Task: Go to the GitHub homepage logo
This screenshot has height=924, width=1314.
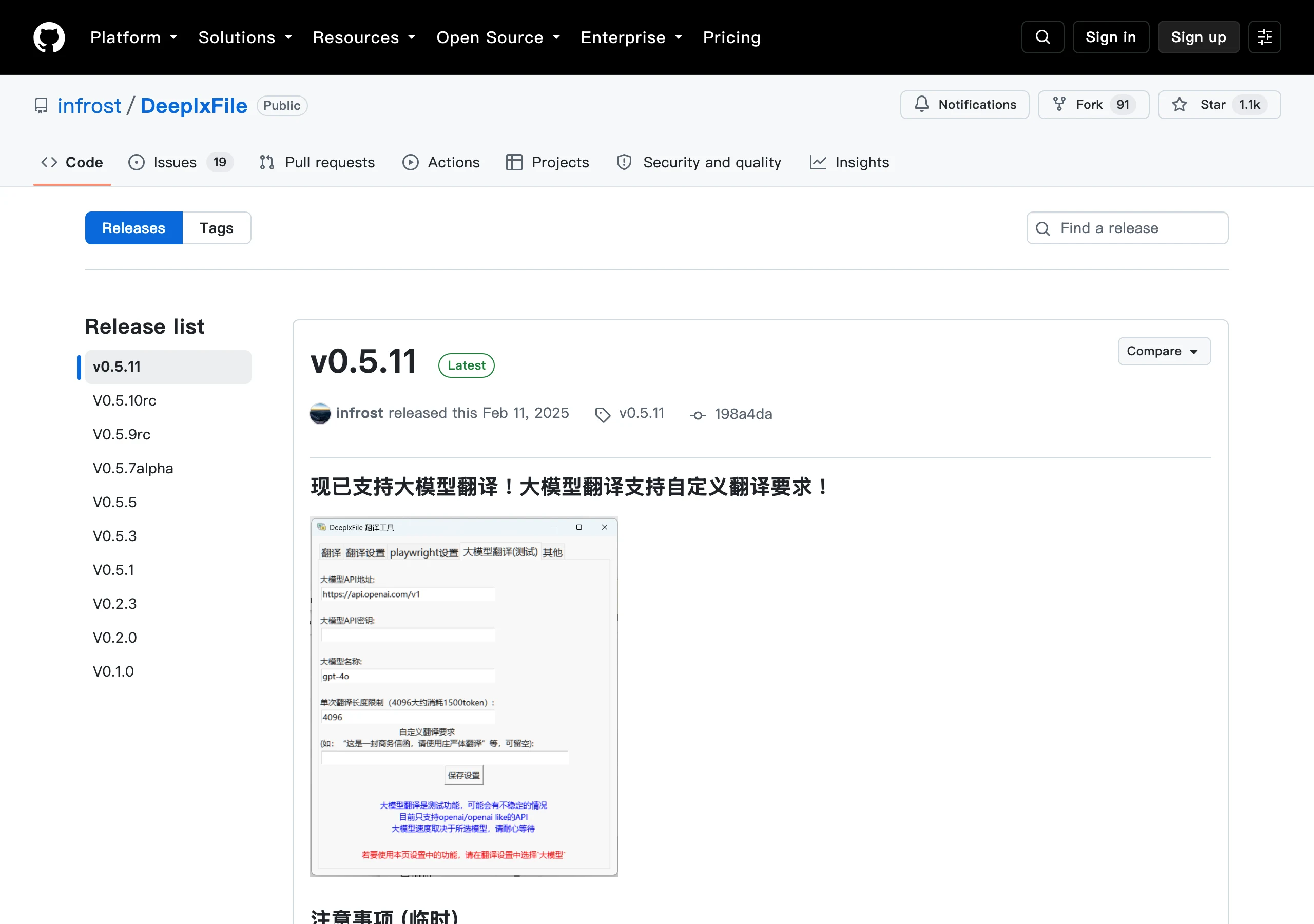Action: (49, 37)
